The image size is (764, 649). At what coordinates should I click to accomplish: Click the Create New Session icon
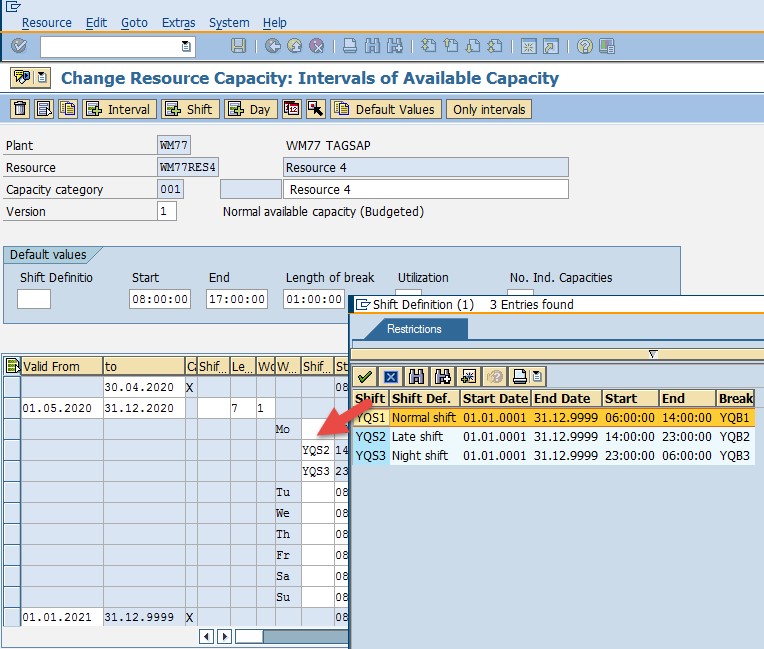click(x=529, y=46)
